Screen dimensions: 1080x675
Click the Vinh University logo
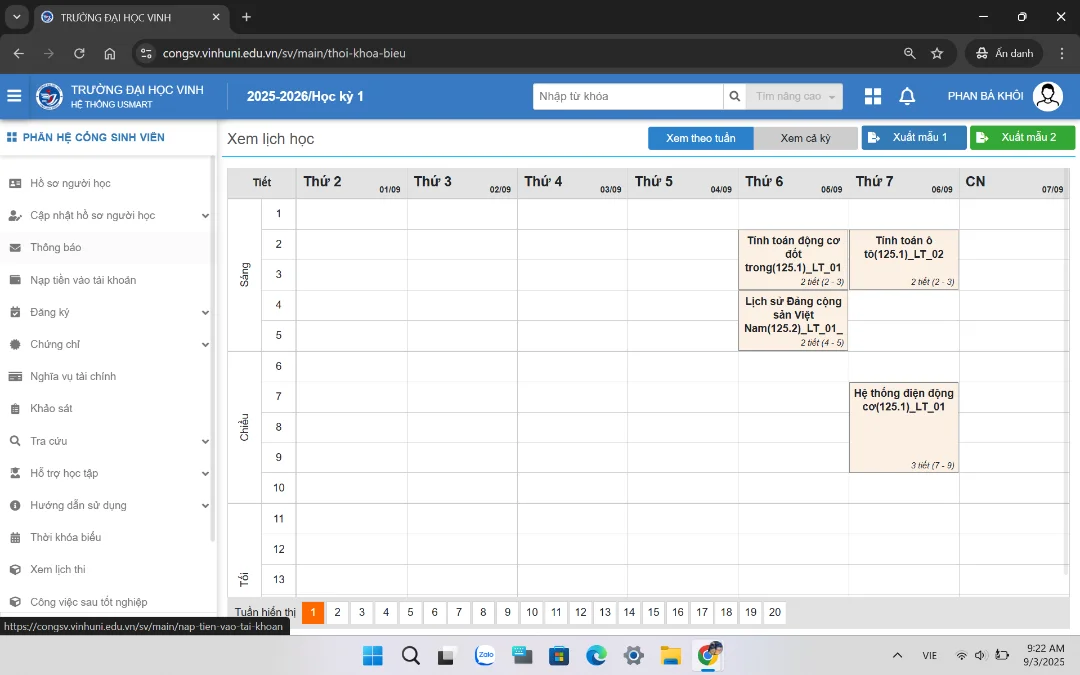pos(49,96)
